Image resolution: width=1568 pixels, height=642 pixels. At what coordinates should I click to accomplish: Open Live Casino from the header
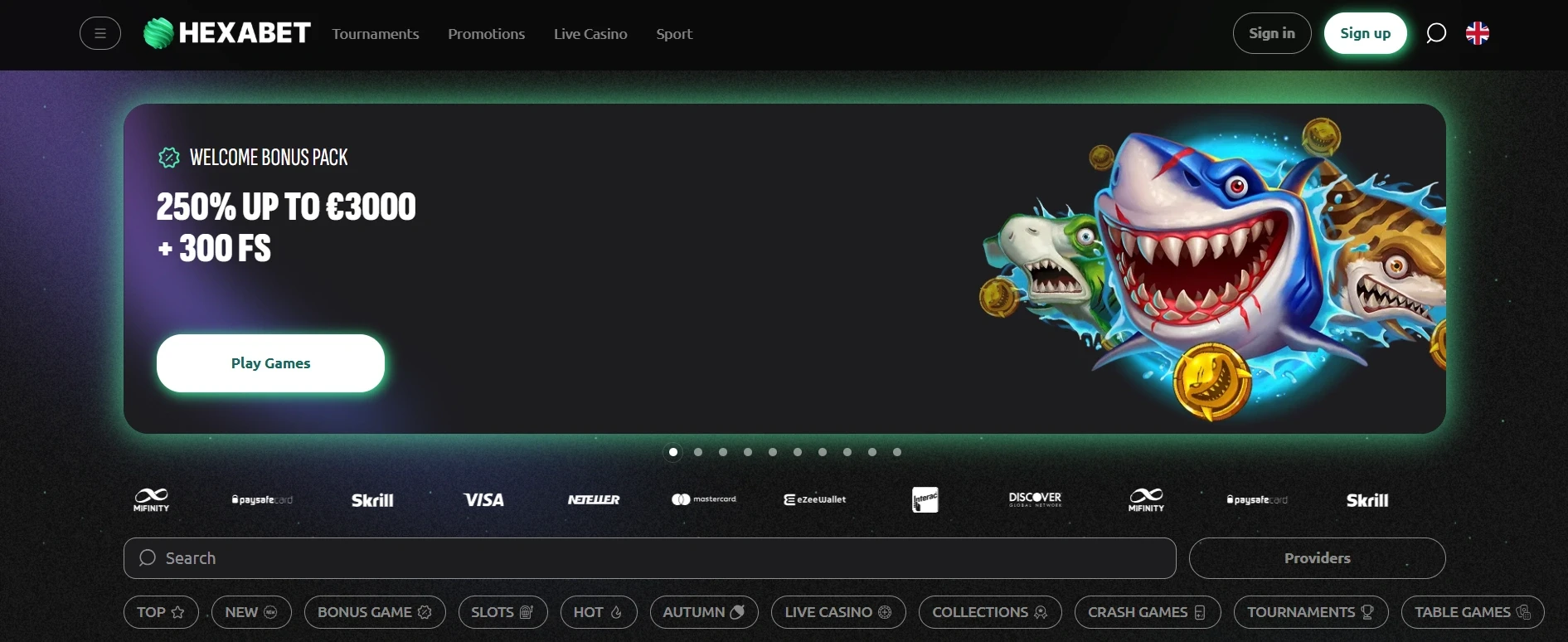click(x=590, y=34)
